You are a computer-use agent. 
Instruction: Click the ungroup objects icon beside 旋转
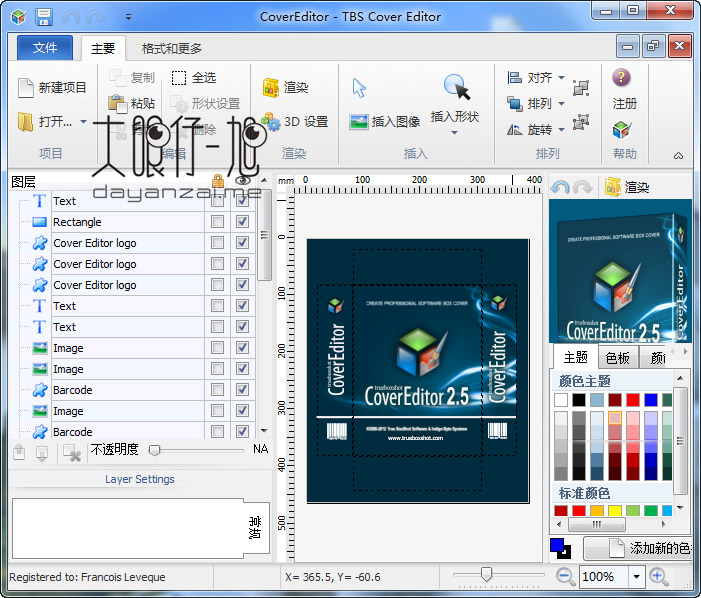pos(581,122)
